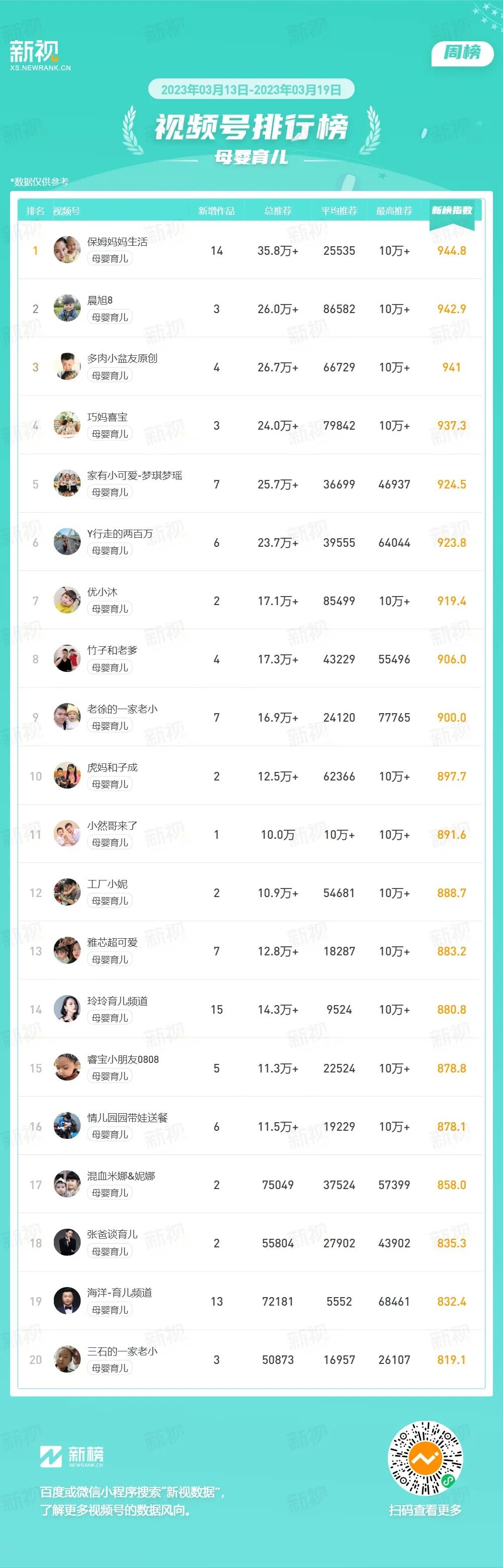Click the QR code at bottom right
This screenshot has height=1568, width=503.
pyautogui.click(x=425, y=1458)
